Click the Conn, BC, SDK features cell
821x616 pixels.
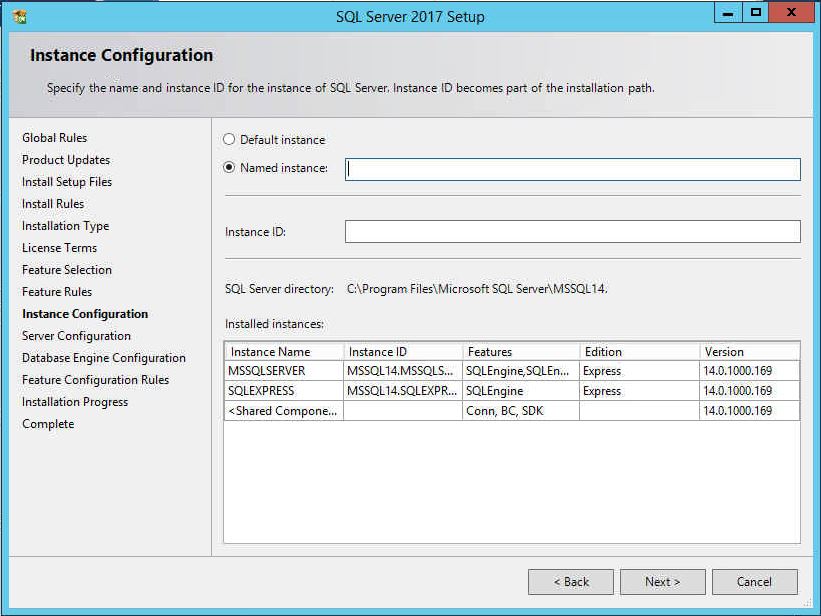[520, 411]
